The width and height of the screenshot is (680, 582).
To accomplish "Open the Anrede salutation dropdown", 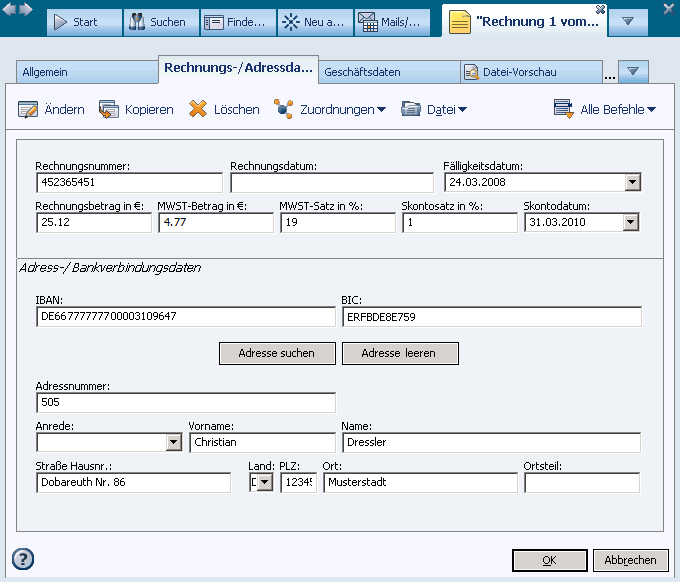I will (x=173, y=442).
